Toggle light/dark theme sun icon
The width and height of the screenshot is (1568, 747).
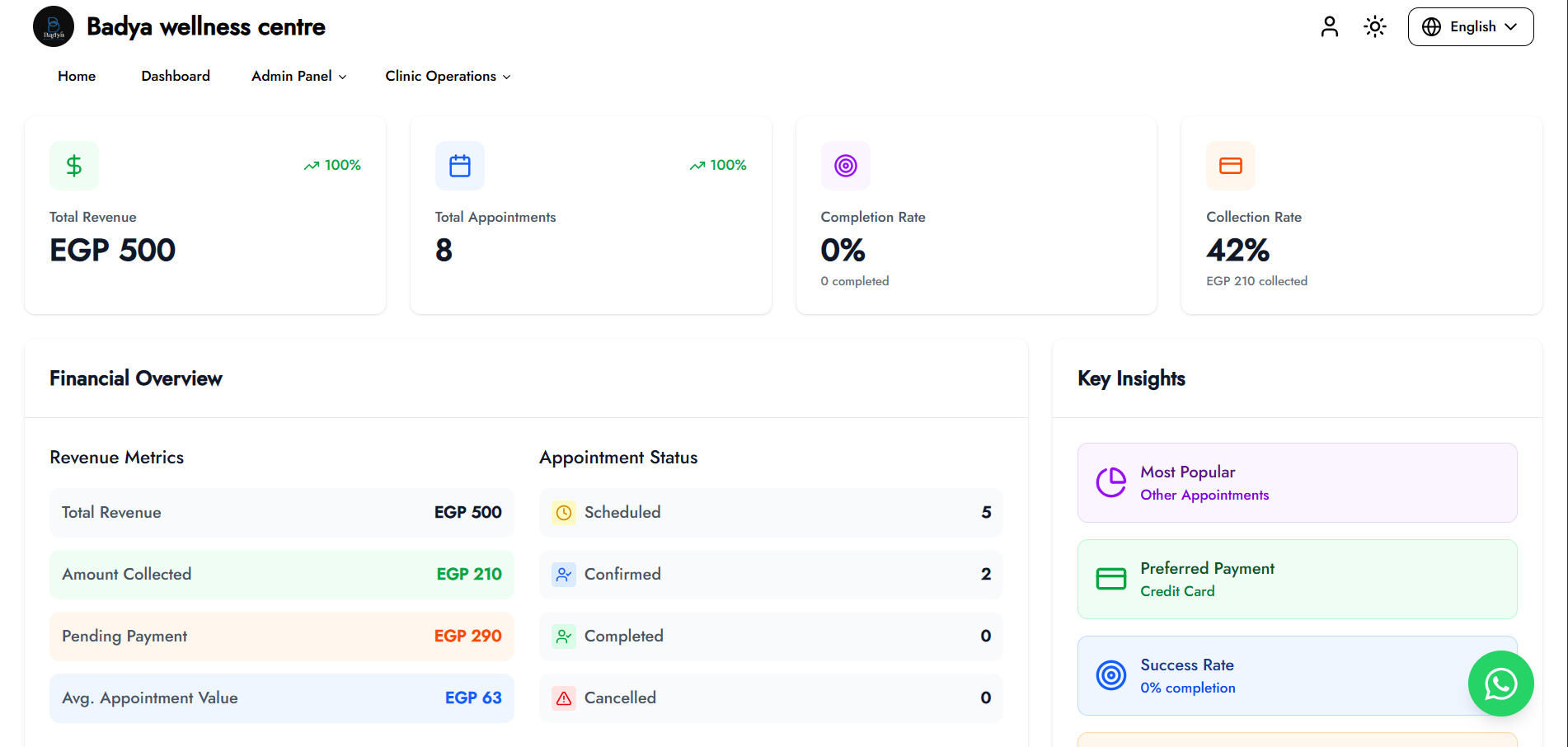point(1375,26)
